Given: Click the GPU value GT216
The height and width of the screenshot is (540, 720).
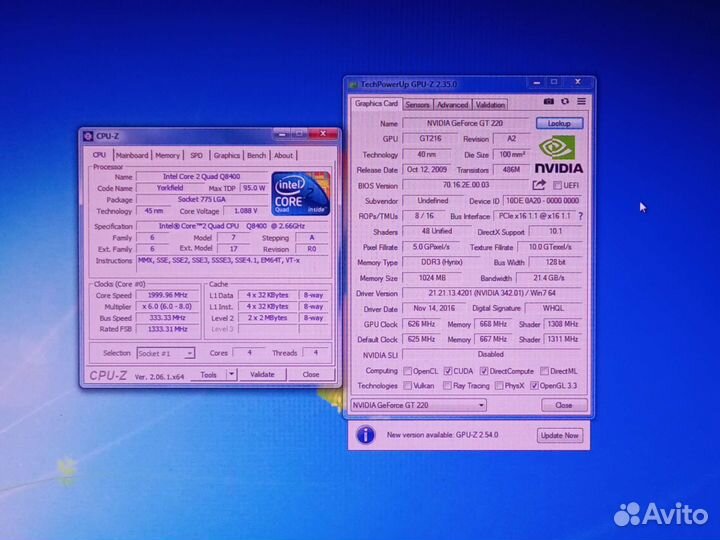Looking at the screenshot, I should 430,139.
